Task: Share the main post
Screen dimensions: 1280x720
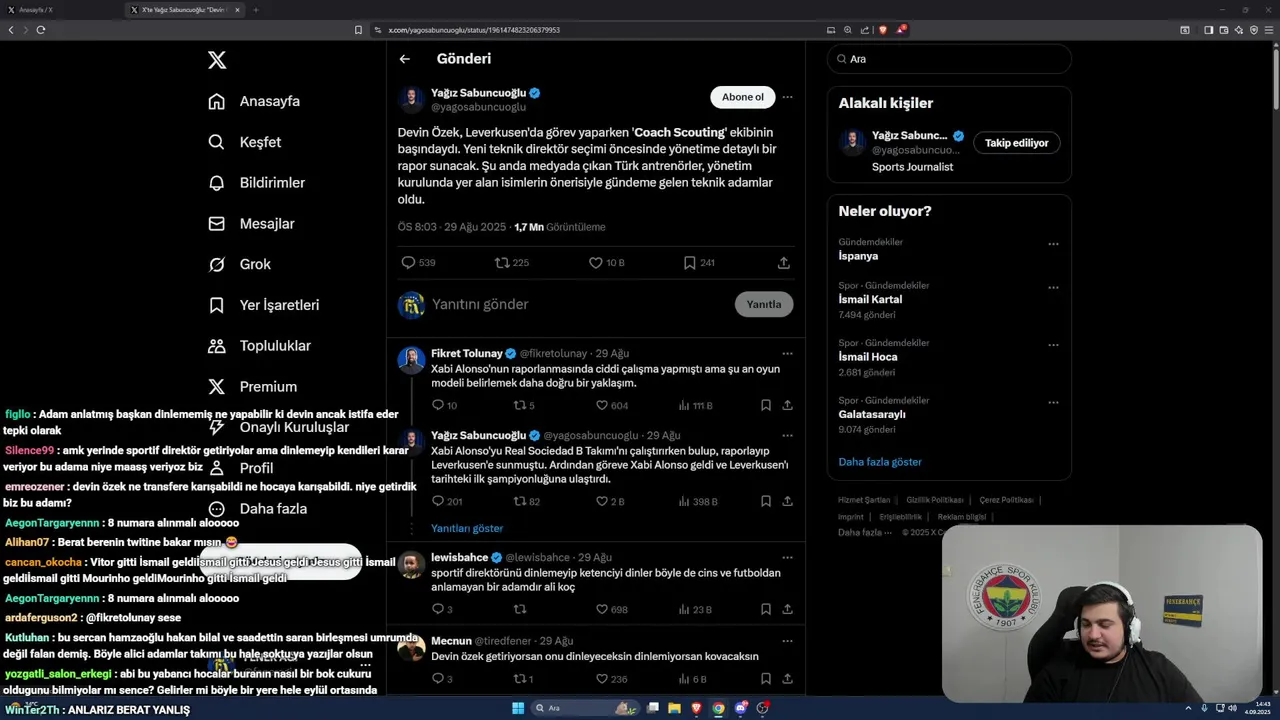Action: click(784, 263)
